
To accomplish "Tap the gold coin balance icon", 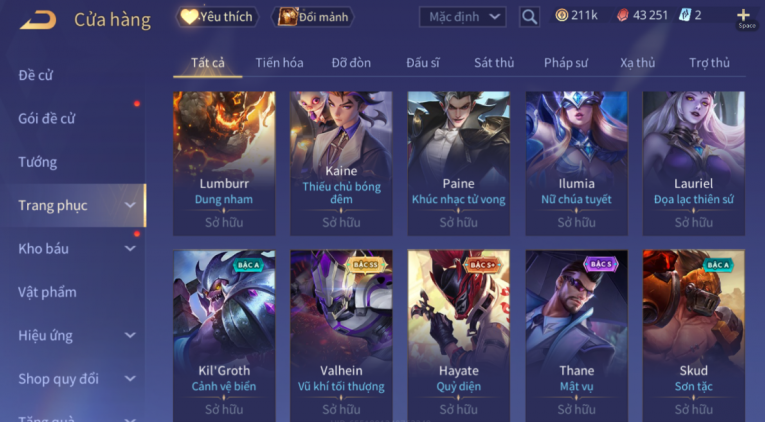I will (562, 16).
